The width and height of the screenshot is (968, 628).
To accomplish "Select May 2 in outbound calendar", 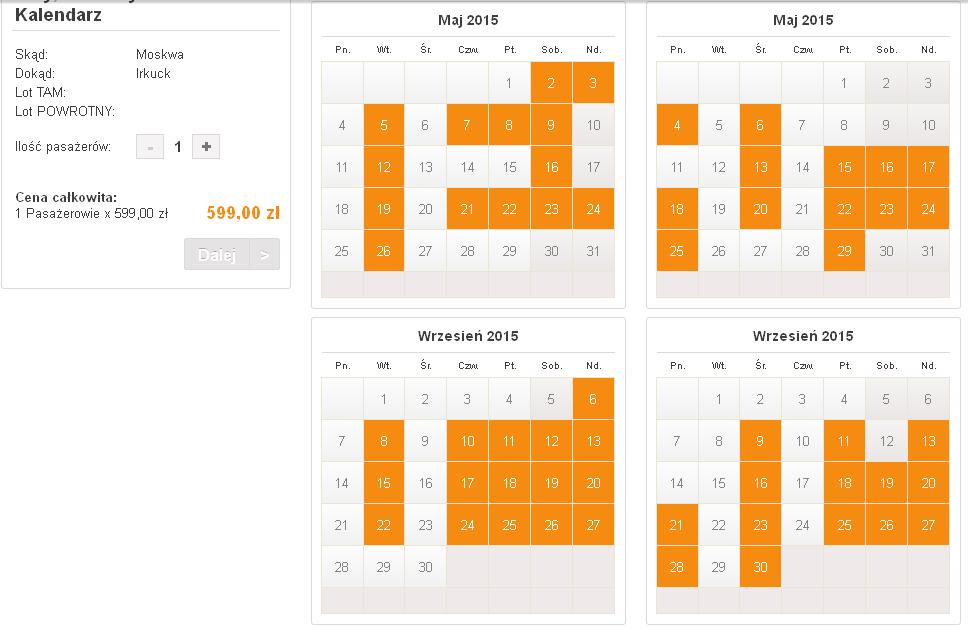I will [x=551, y=83].
